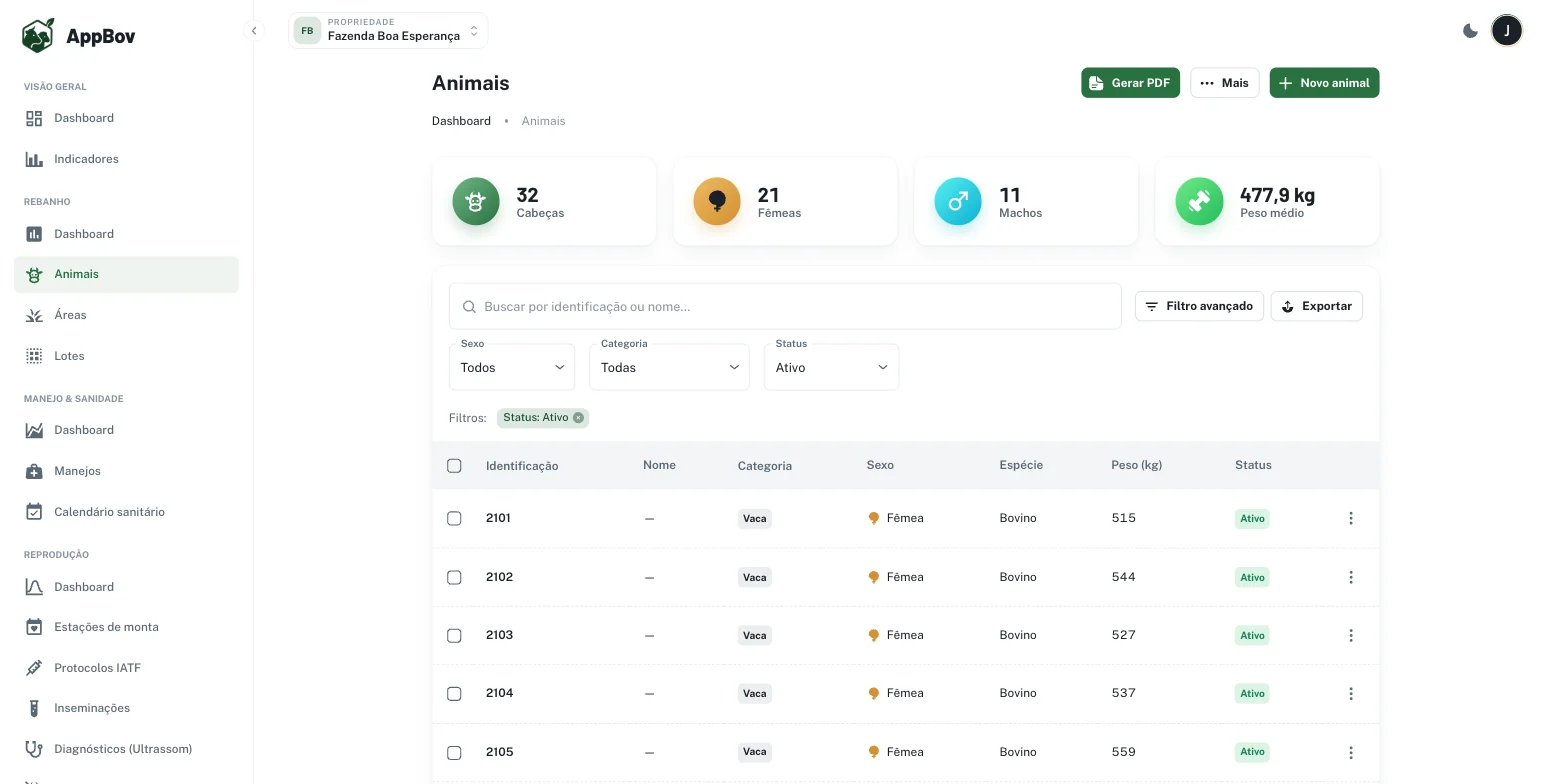Open Calendário sanitário in the sidebar
Viewport: 1558px width, 784px height.
pyautogui.click(x=126, y=512)
